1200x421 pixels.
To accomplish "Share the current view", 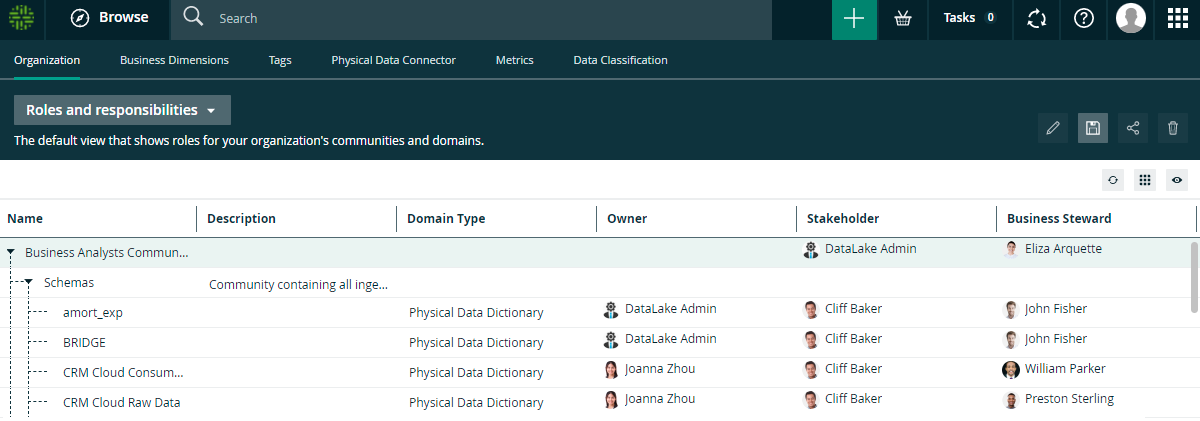I will [1133, 128].
